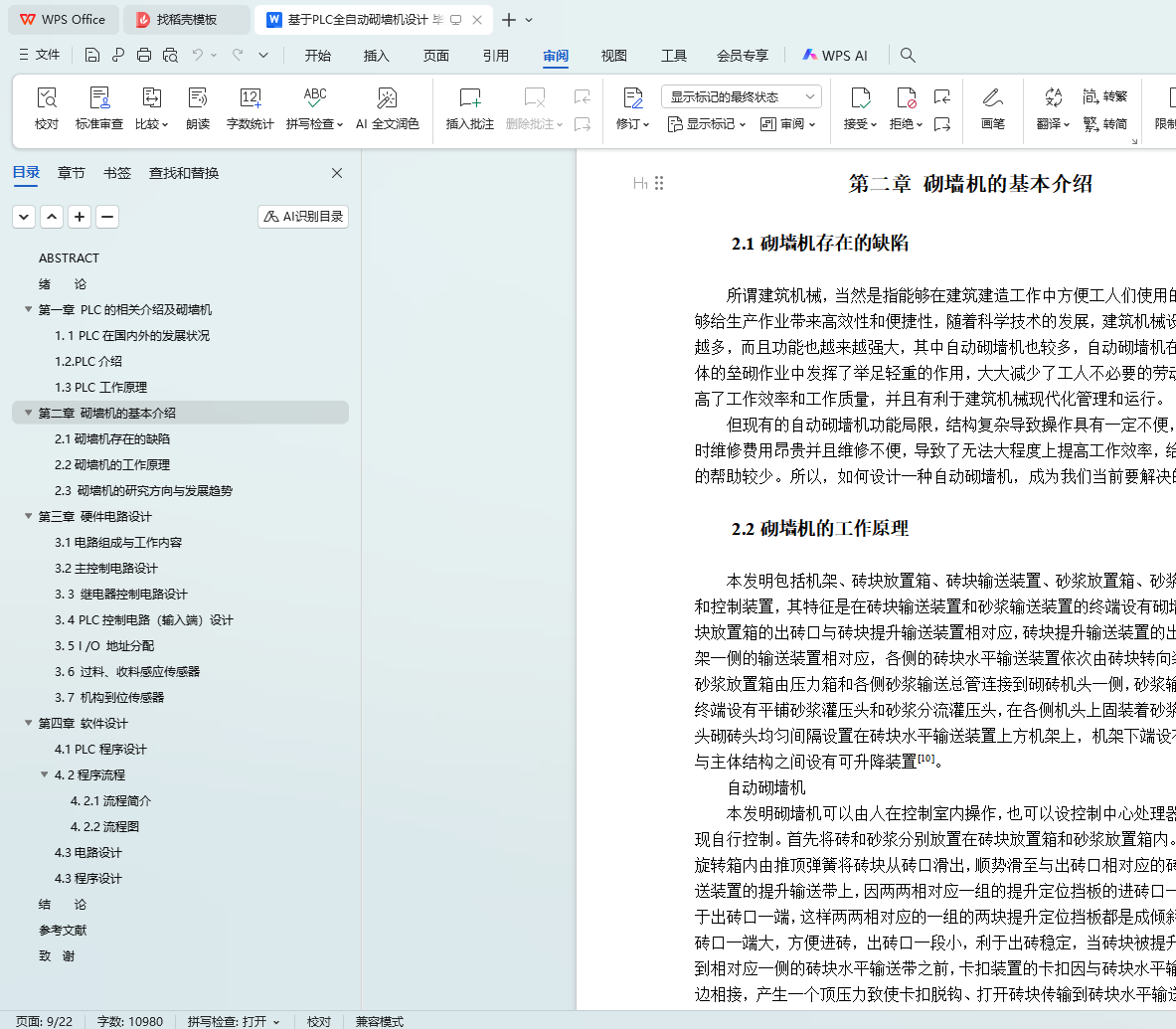Click 插入批注 insert comment icon
Viewport: 1176px width, 1029px height.
click(x=470, y=108)
